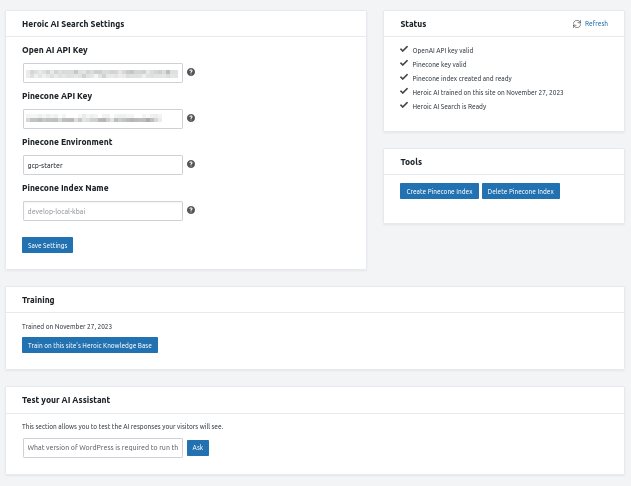The height and width of the screenshot is (486, 631).
Task: Click into the Pinecone Environment field showing gcp-starter
Action: click(102, 165)
